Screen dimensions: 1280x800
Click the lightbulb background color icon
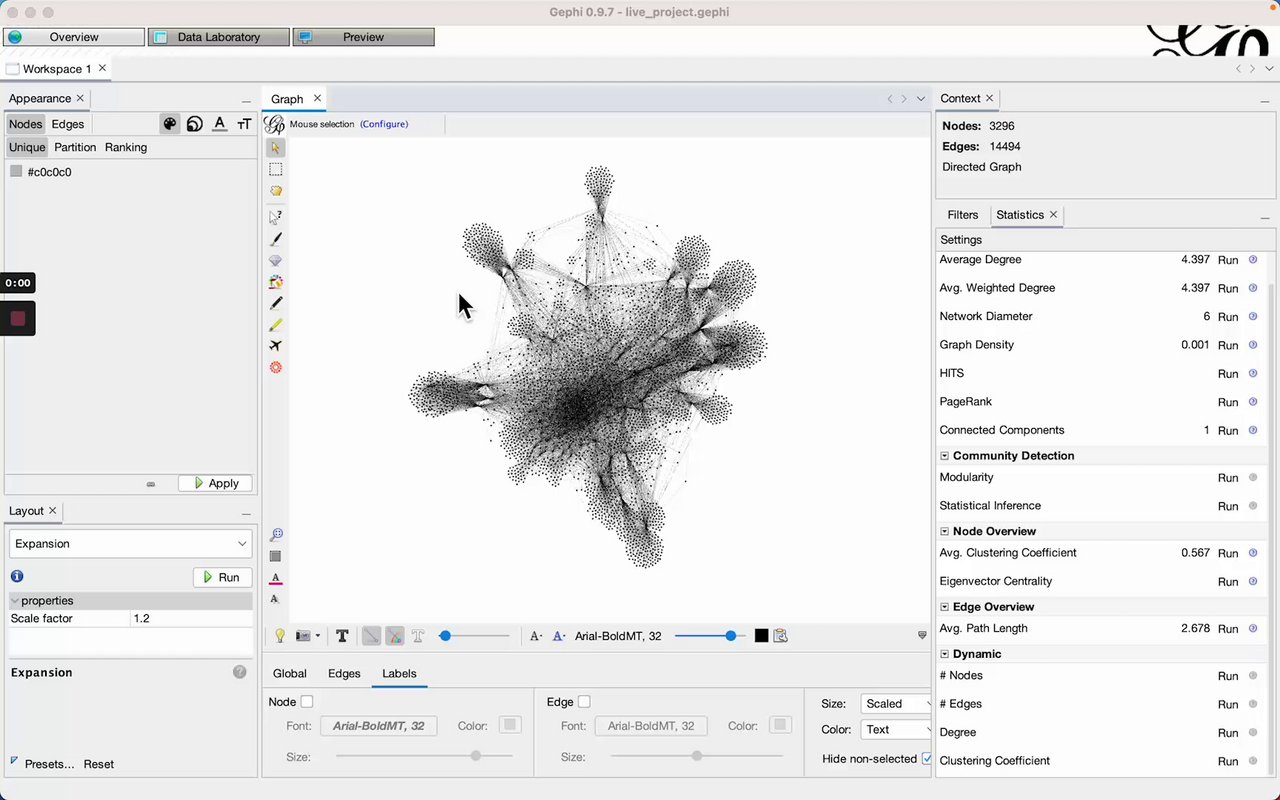click(x=280, y=636)
